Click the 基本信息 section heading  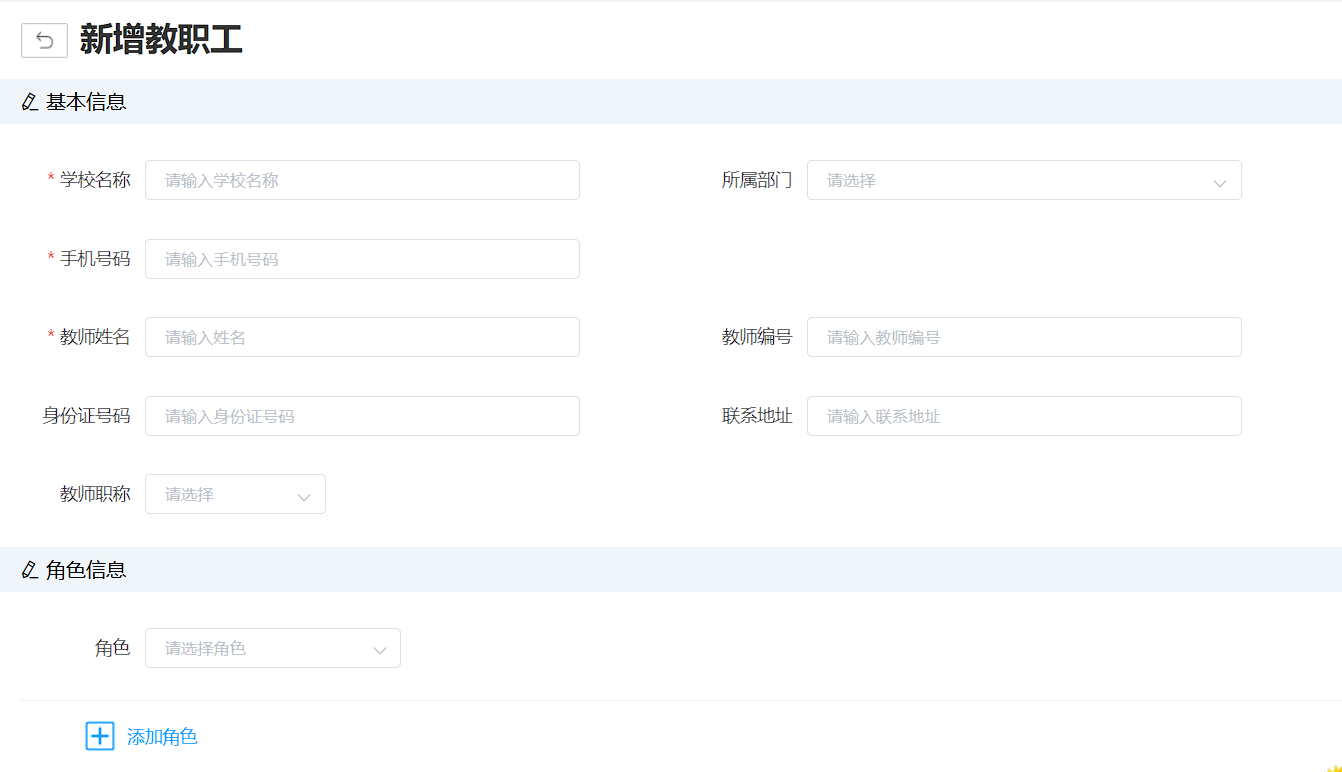[86, 102]
